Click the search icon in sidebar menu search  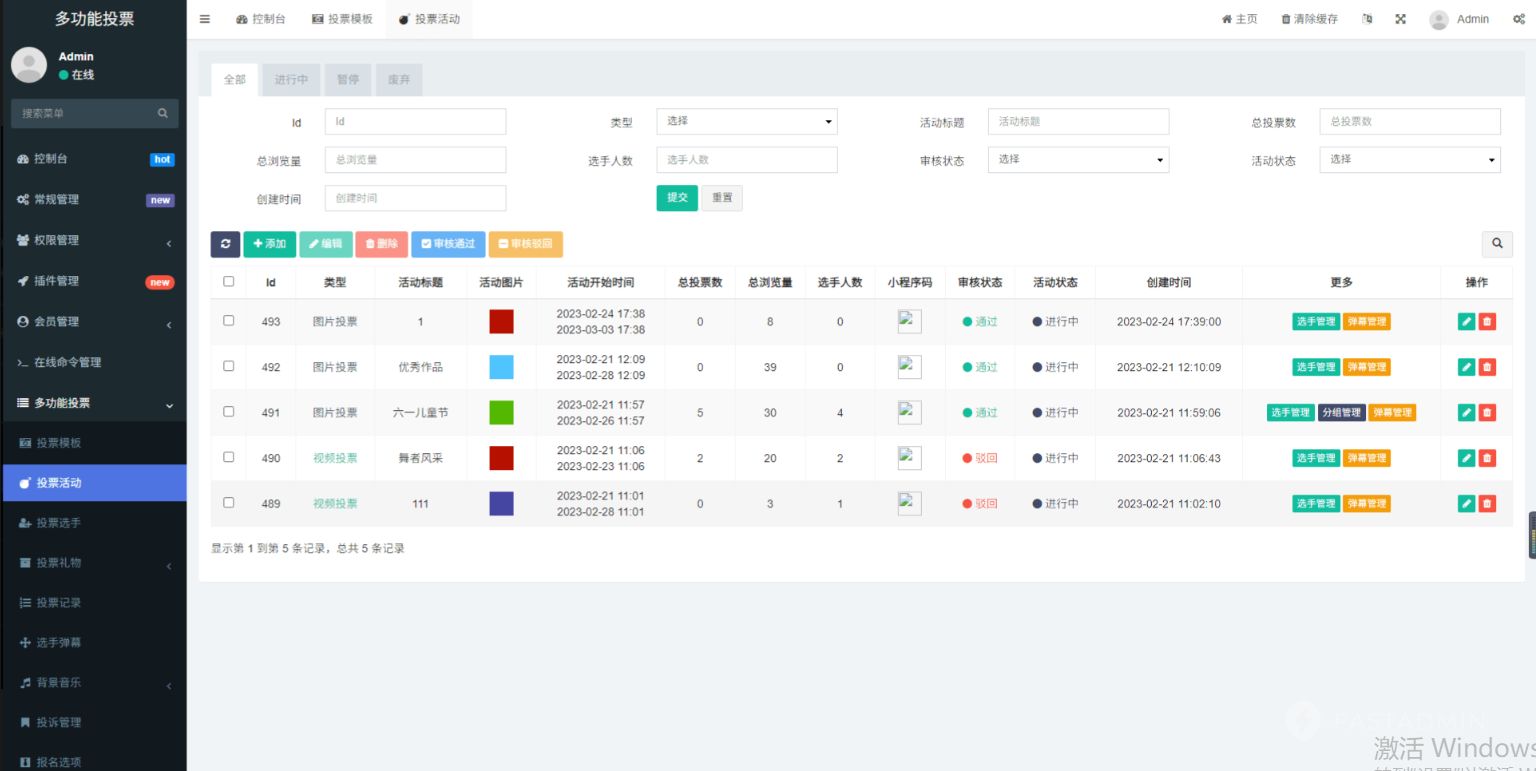click(163, 114)
